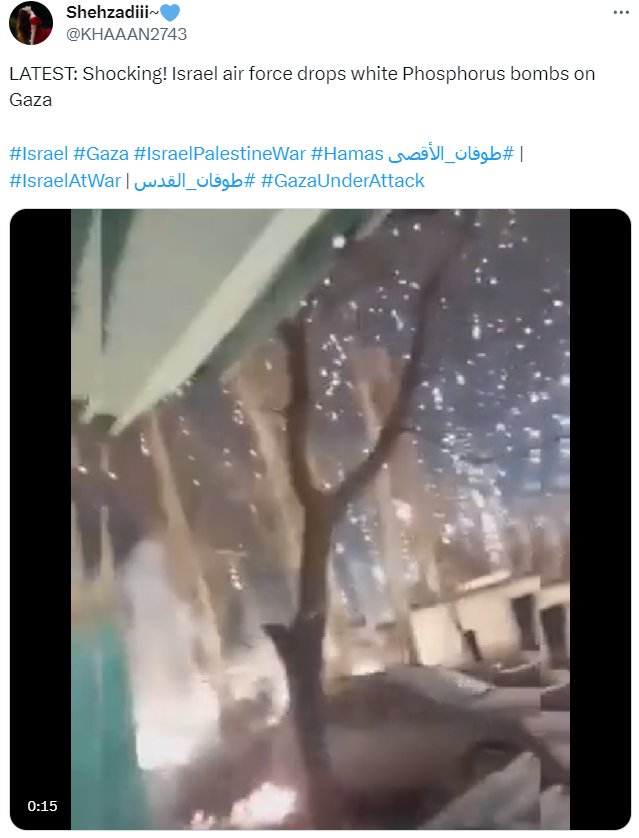Screen dimensions: 639x838
Task: Click the tweet text about white Phosphorus
Action: point(302,87)
